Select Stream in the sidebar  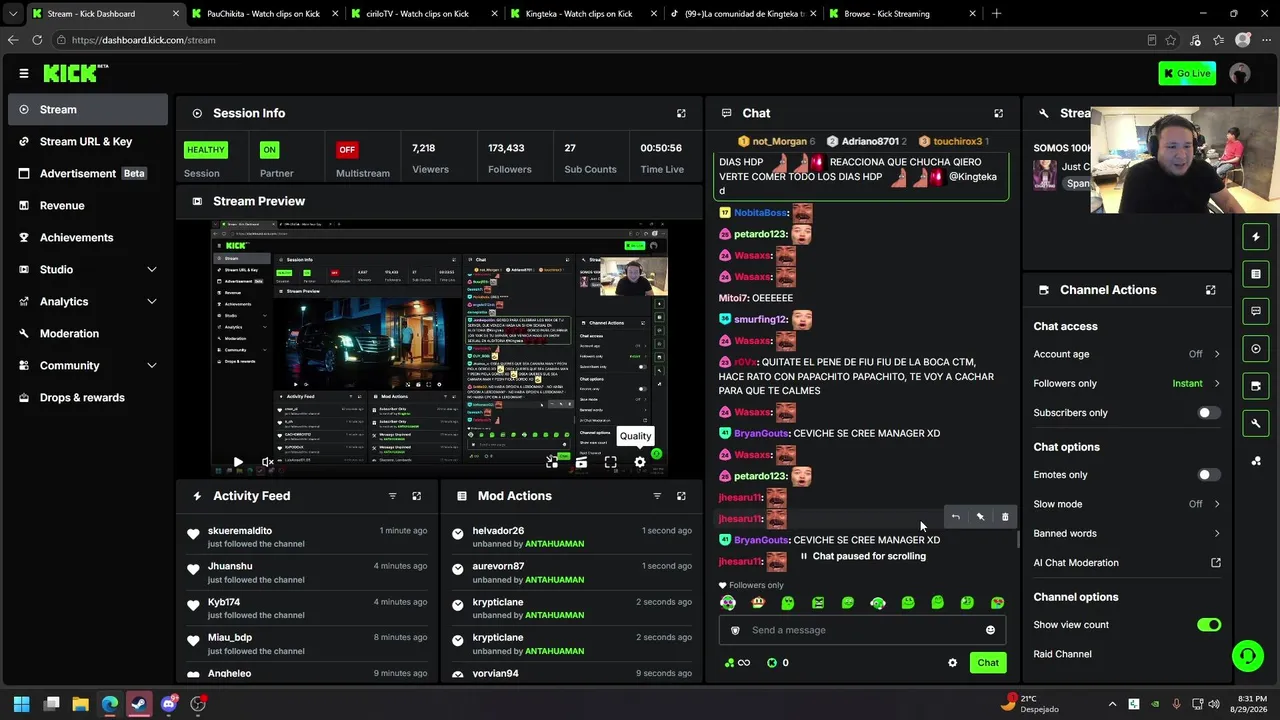pyautogui.click(x=88, y=110)
